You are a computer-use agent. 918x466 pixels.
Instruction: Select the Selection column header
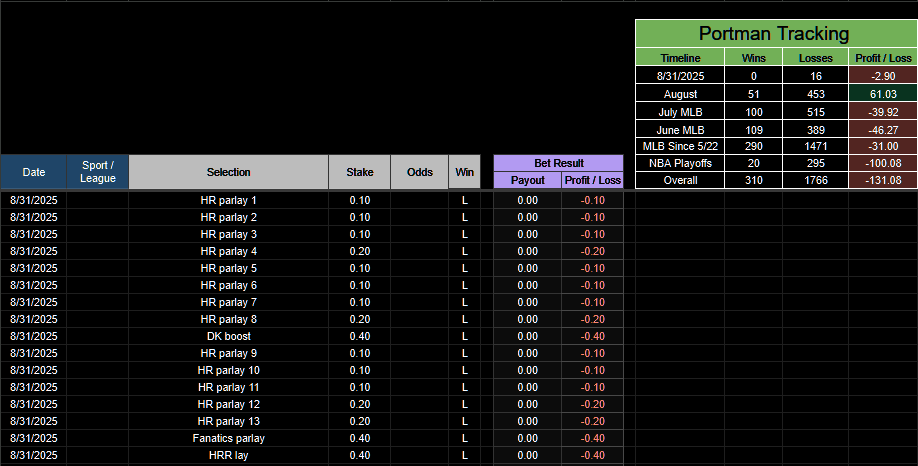point(228,172)
